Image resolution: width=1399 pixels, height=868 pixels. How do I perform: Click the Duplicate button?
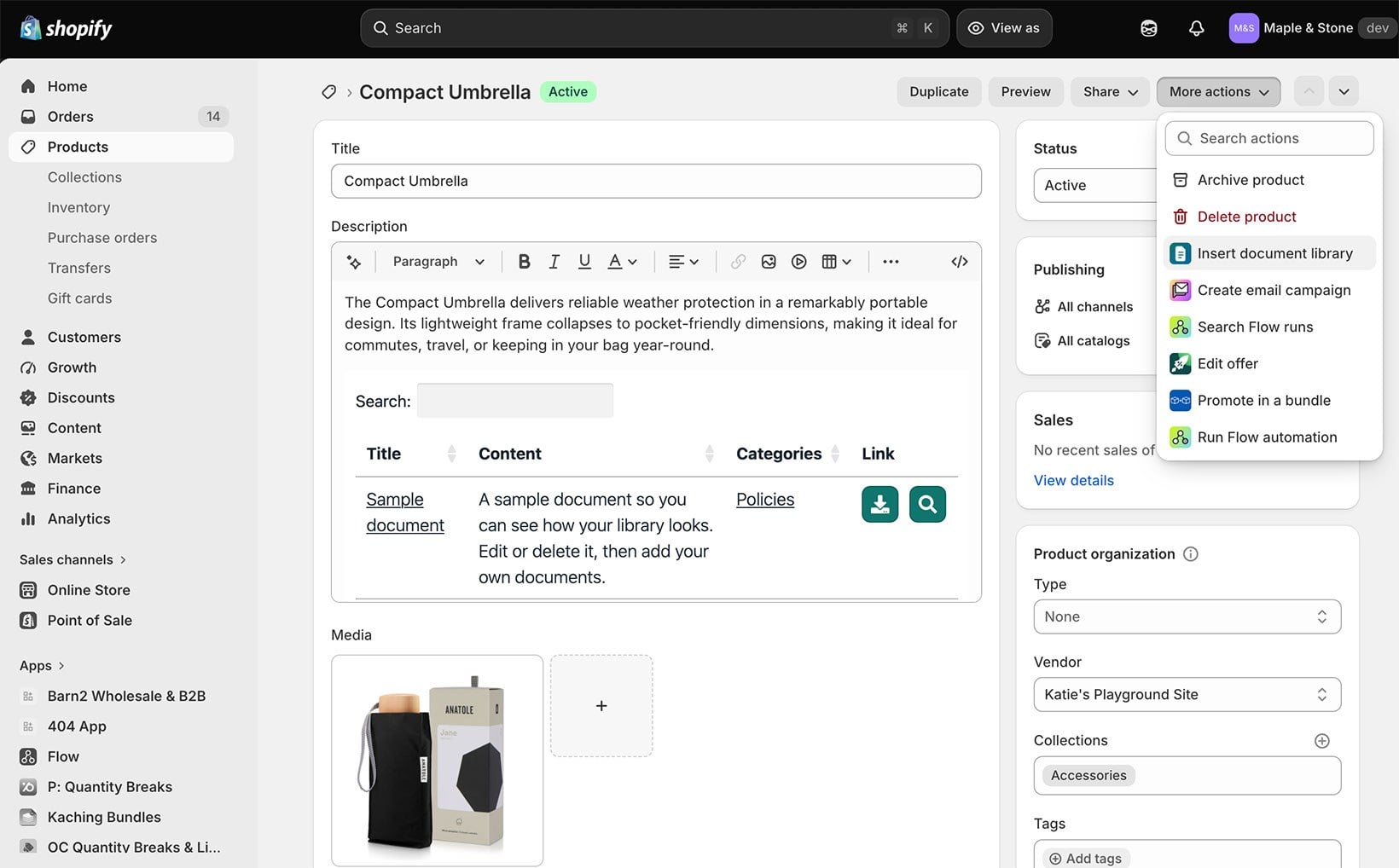point(938,91)
